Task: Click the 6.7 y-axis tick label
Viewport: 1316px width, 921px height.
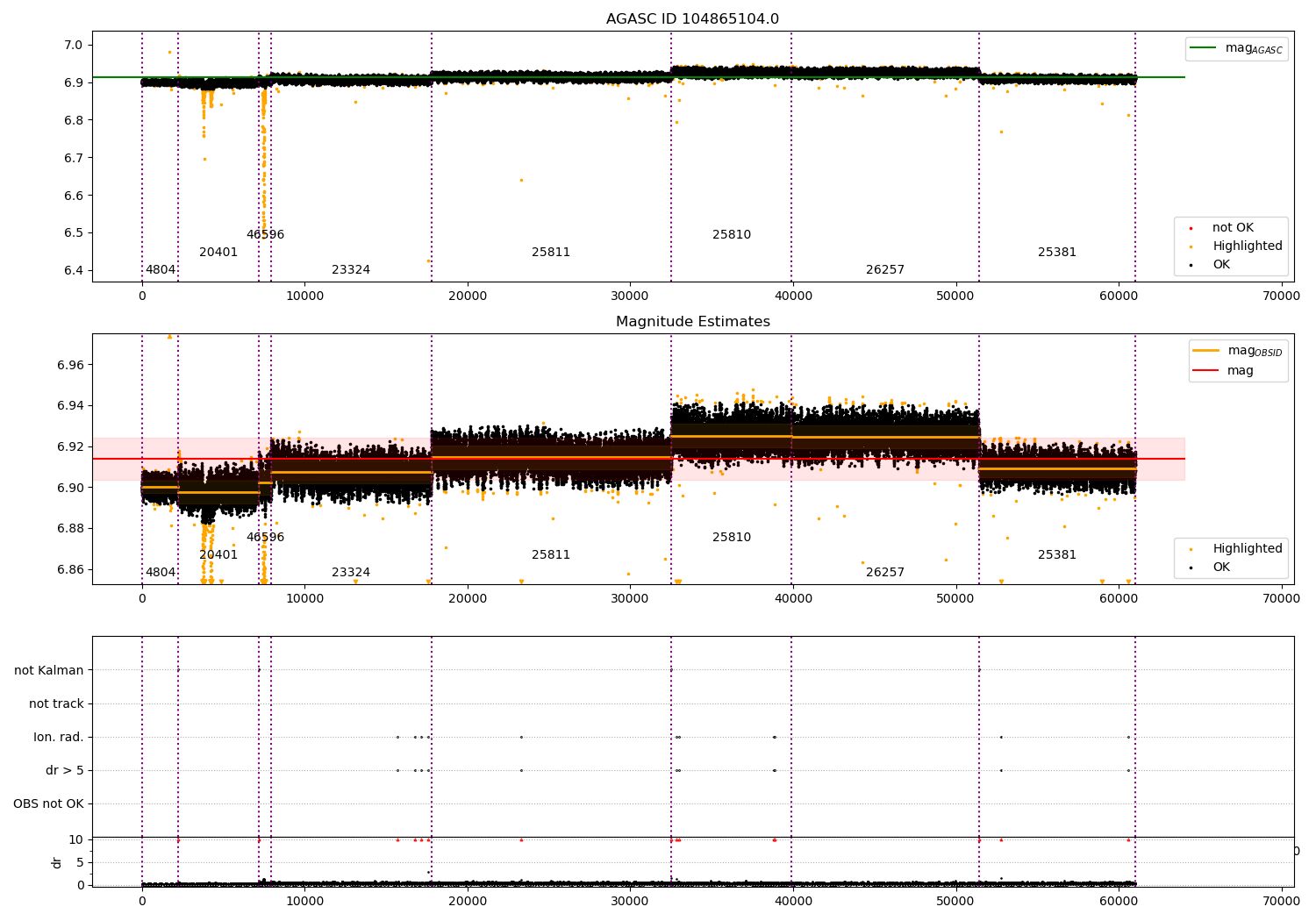Action: pyautogui.click(x=73, y=158)
